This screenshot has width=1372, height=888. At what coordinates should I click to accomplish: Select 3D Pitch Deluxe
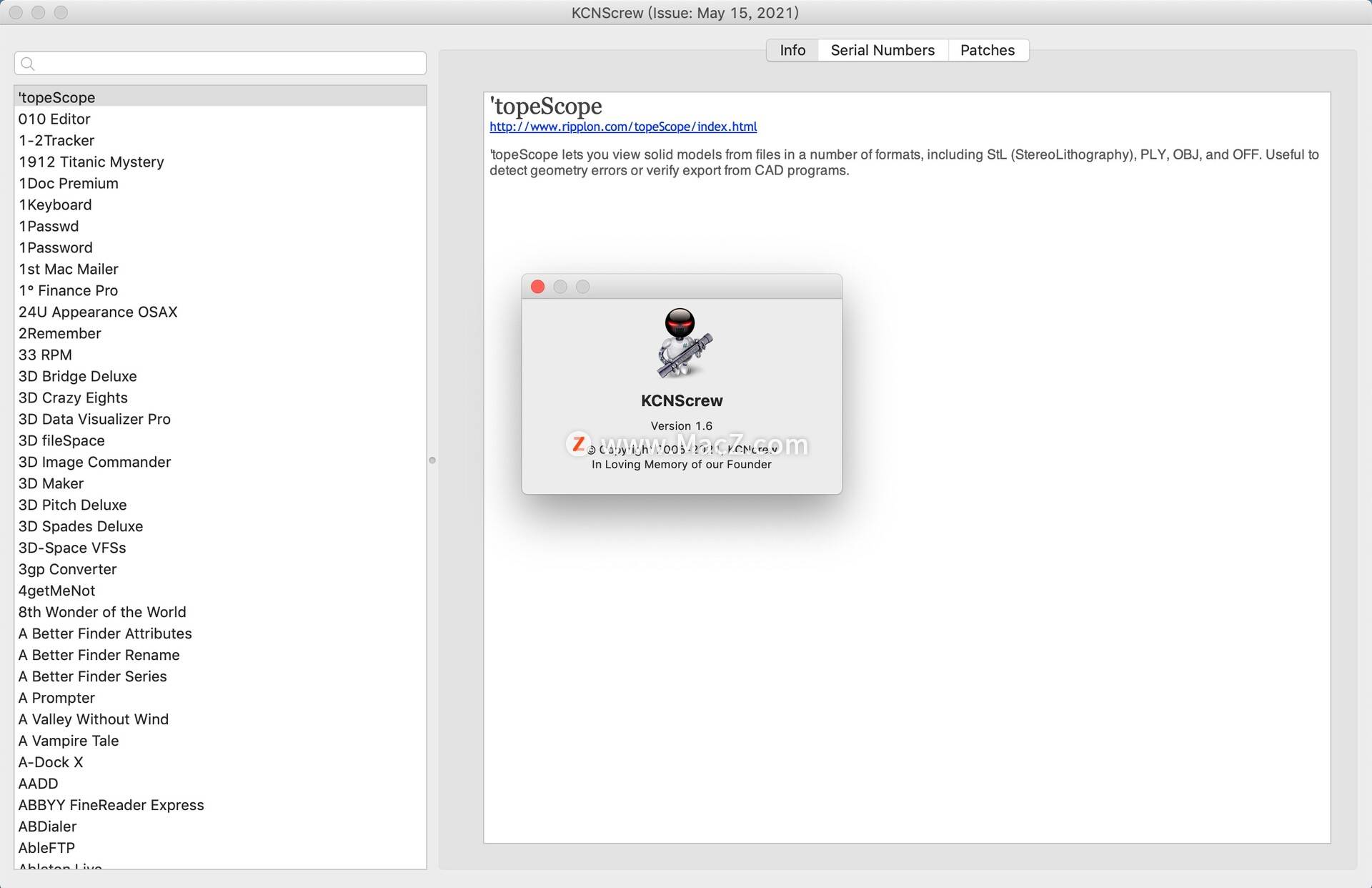220,505
